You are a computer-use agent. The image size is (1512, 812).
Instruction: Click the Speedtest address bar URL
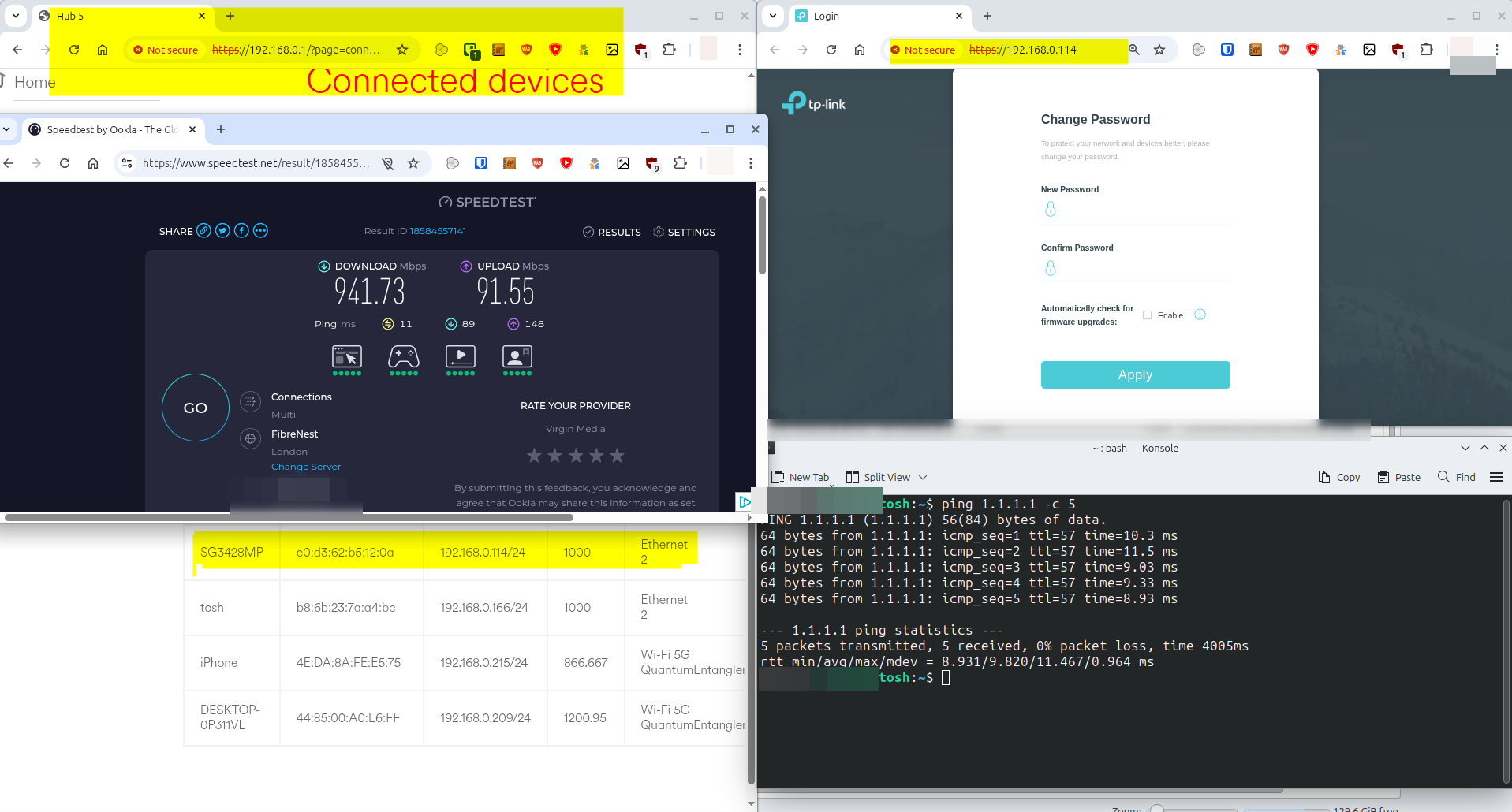click(x=256, y=163)
